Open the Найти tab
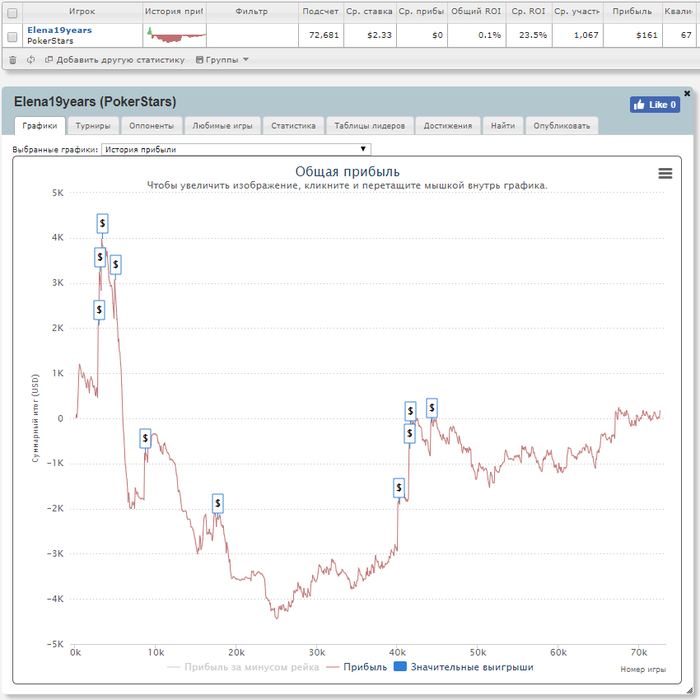The width and height of the screenshot is (700, 700). pos(503,126)
